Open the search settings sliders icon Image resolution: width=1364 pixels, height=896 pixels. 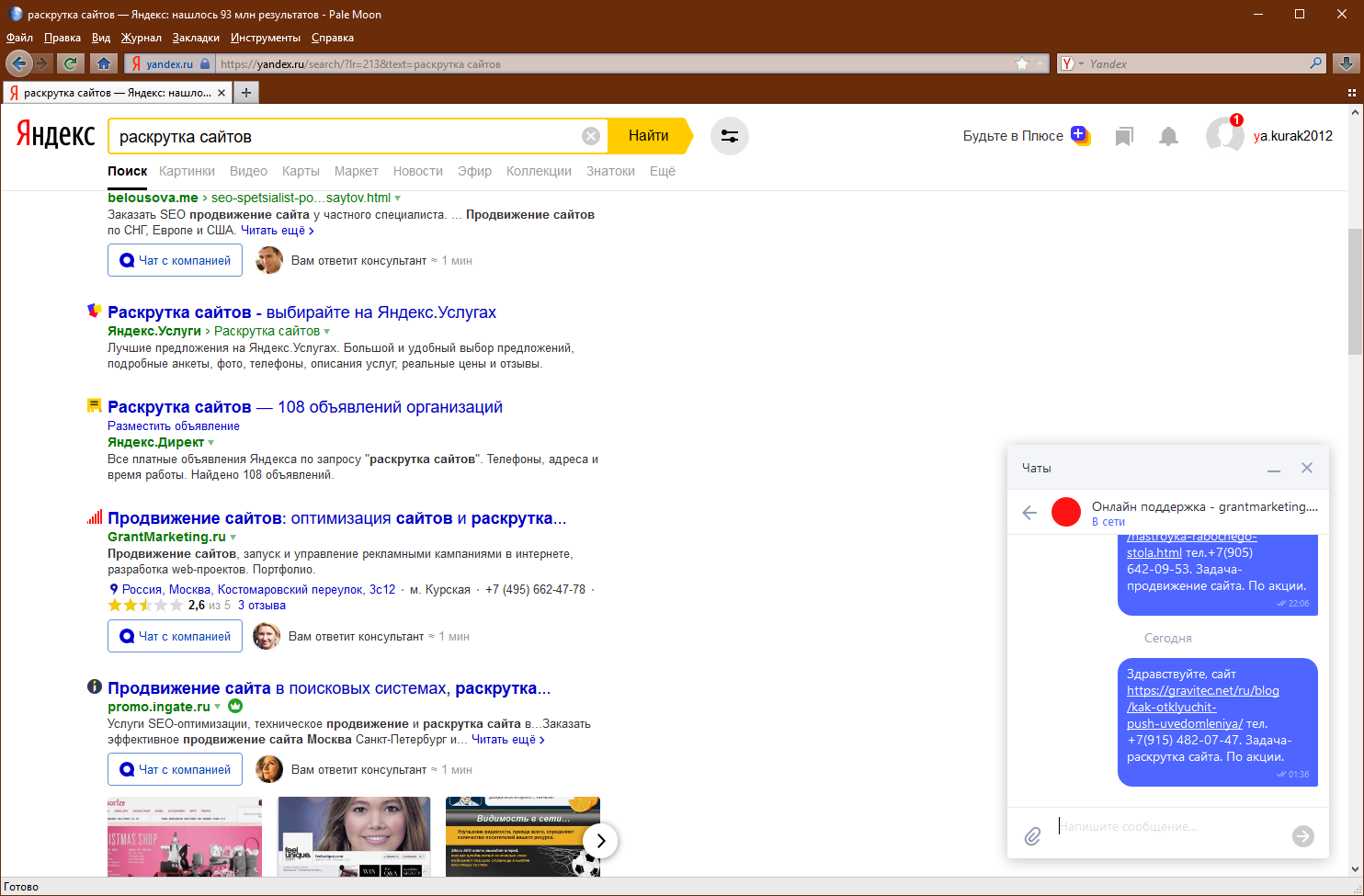(730, 136)
